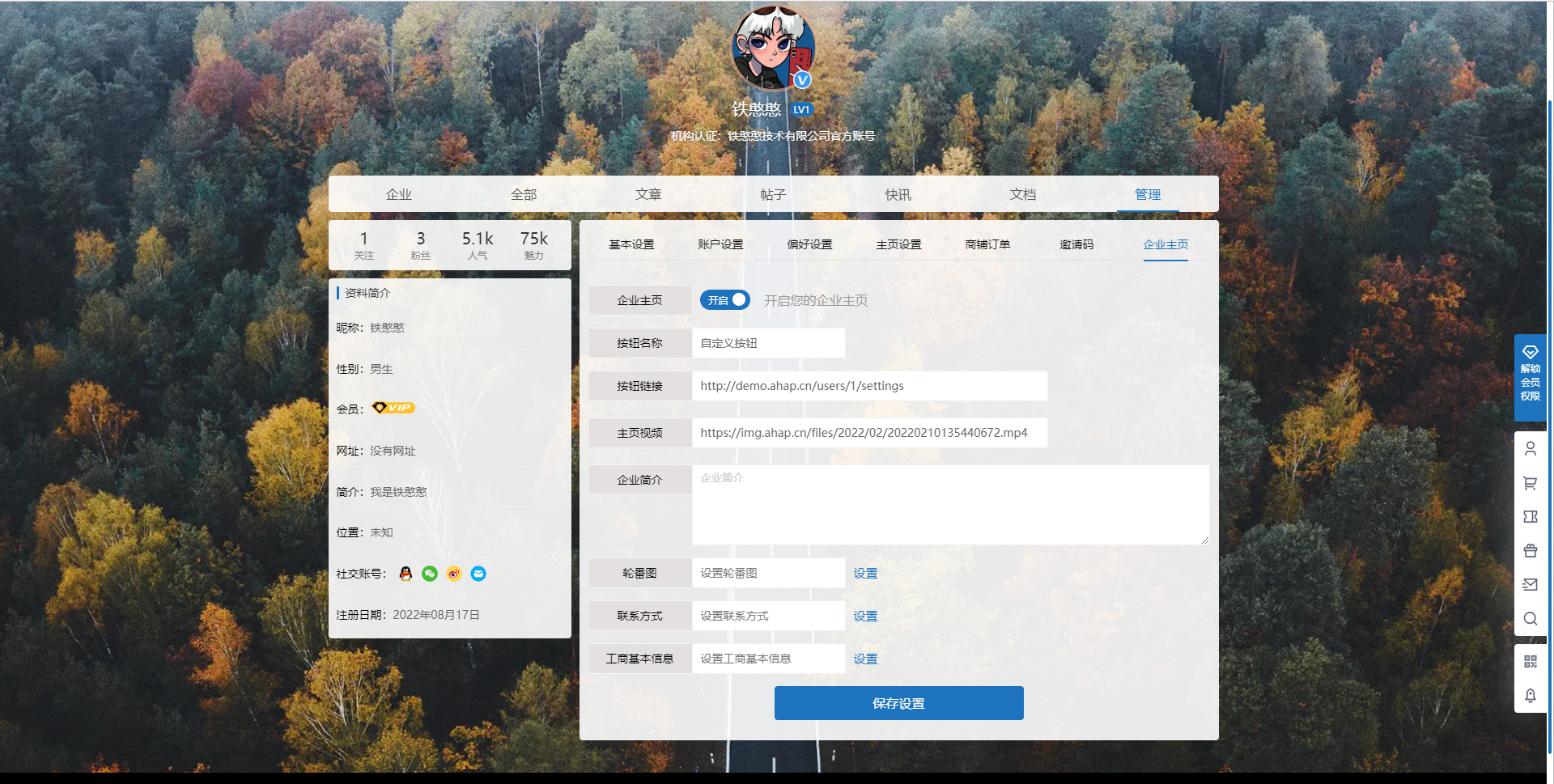Click the QQ social account icon

405,574
